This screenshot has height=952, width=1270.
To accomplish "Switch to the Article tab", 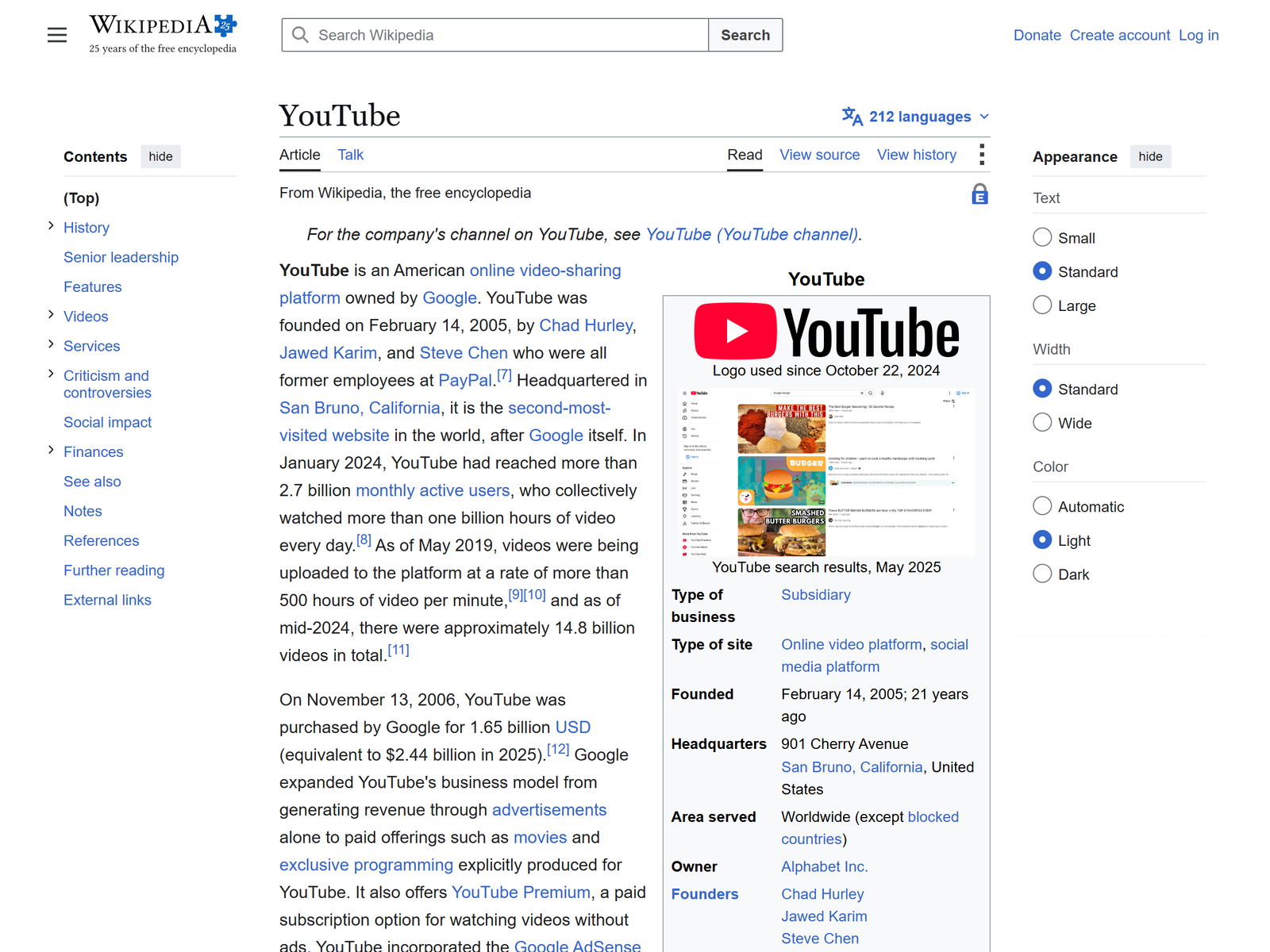I will pyautogui.click(x=300, y=155).
